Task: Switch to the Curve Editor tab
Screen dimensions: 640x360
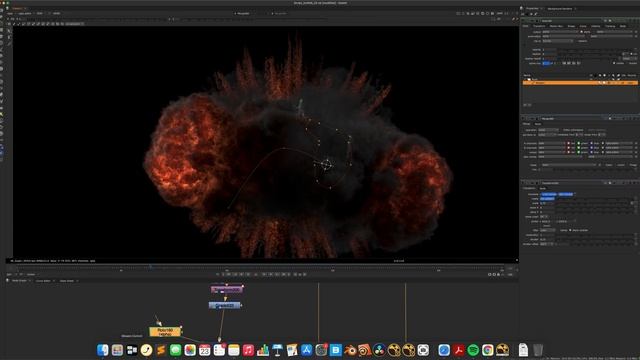Action: [x=43, y=281]
